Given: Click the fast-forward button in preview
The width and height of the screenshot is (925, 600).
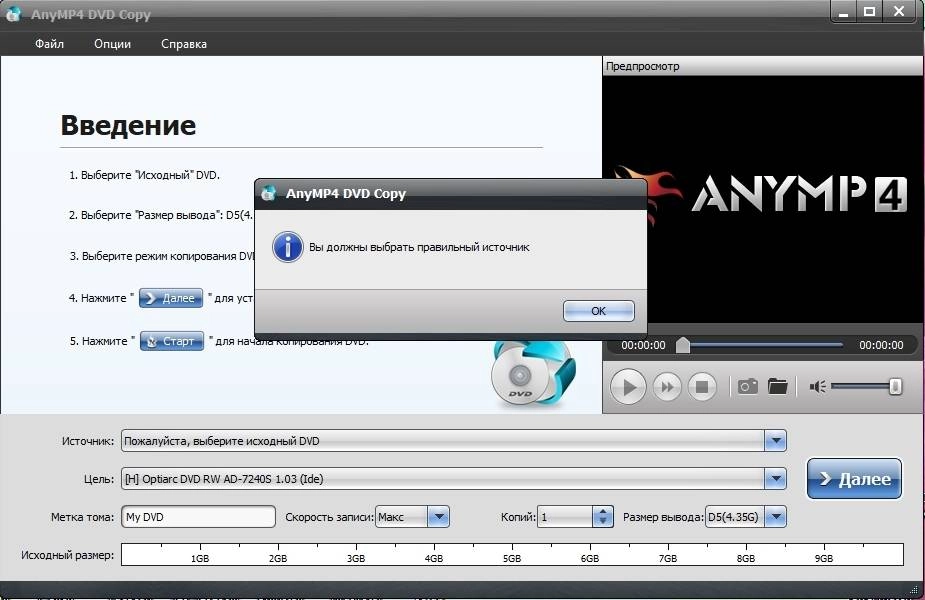Looking at the screenshot, I should click(x=667, y=387).
